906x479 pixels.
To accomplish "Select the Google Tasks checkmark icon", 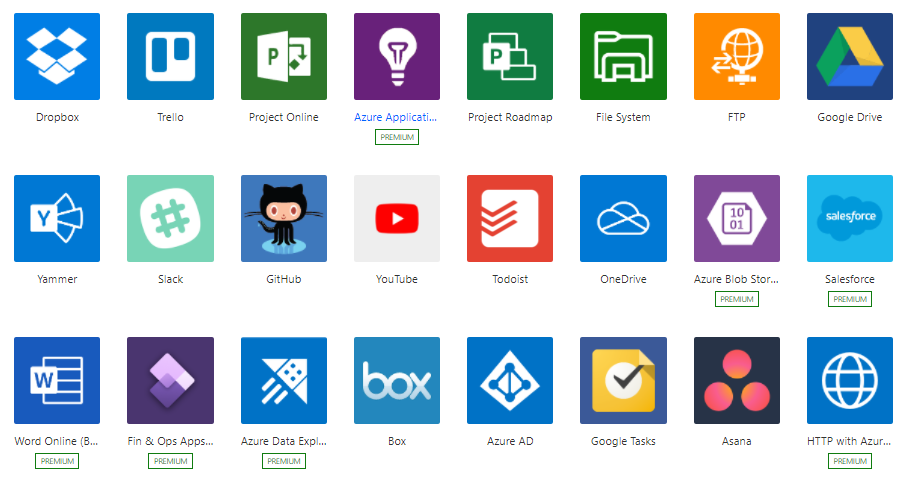I will 623,380.
